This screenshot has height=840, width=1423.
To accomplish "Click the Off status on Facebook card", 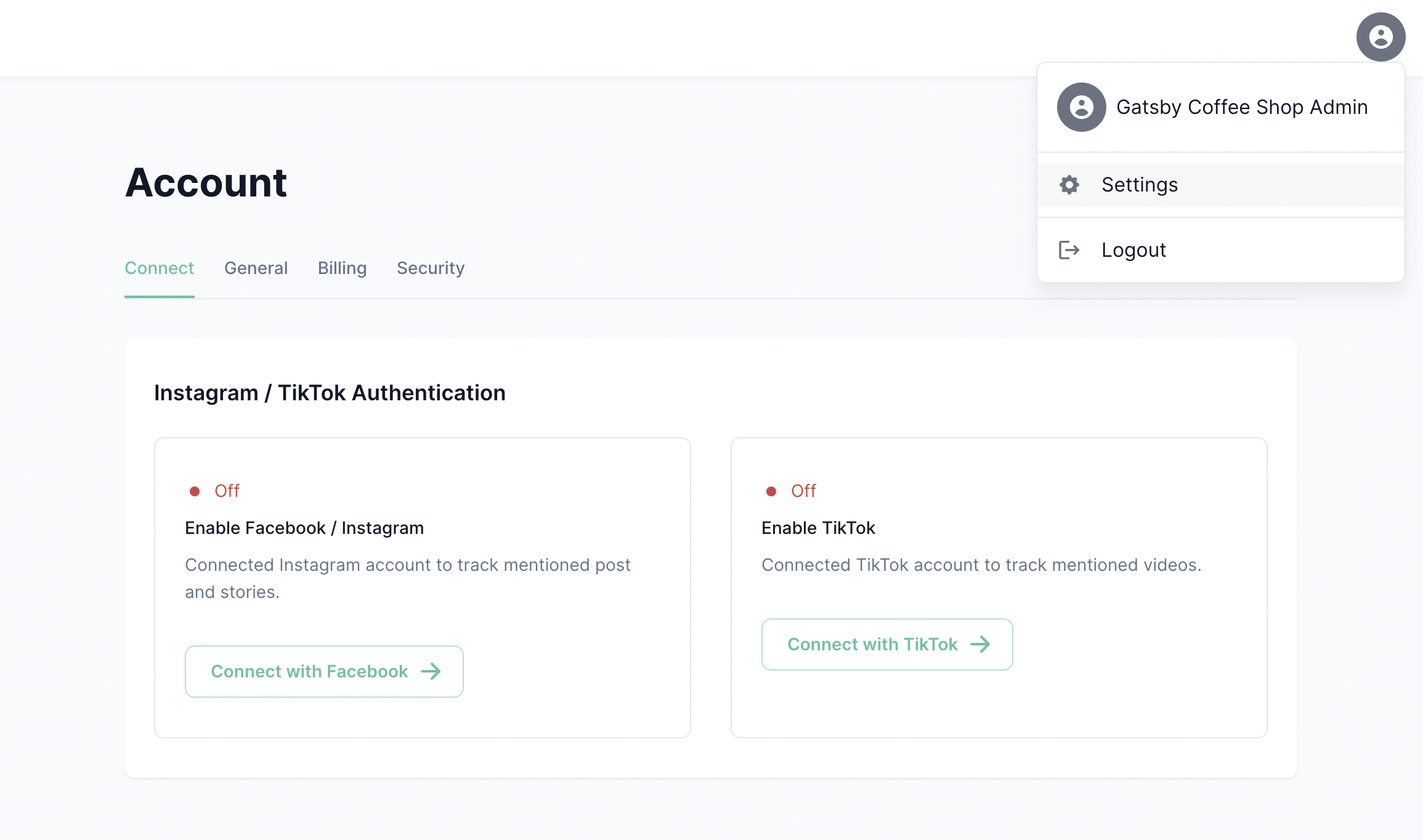I will click(227, 491).
